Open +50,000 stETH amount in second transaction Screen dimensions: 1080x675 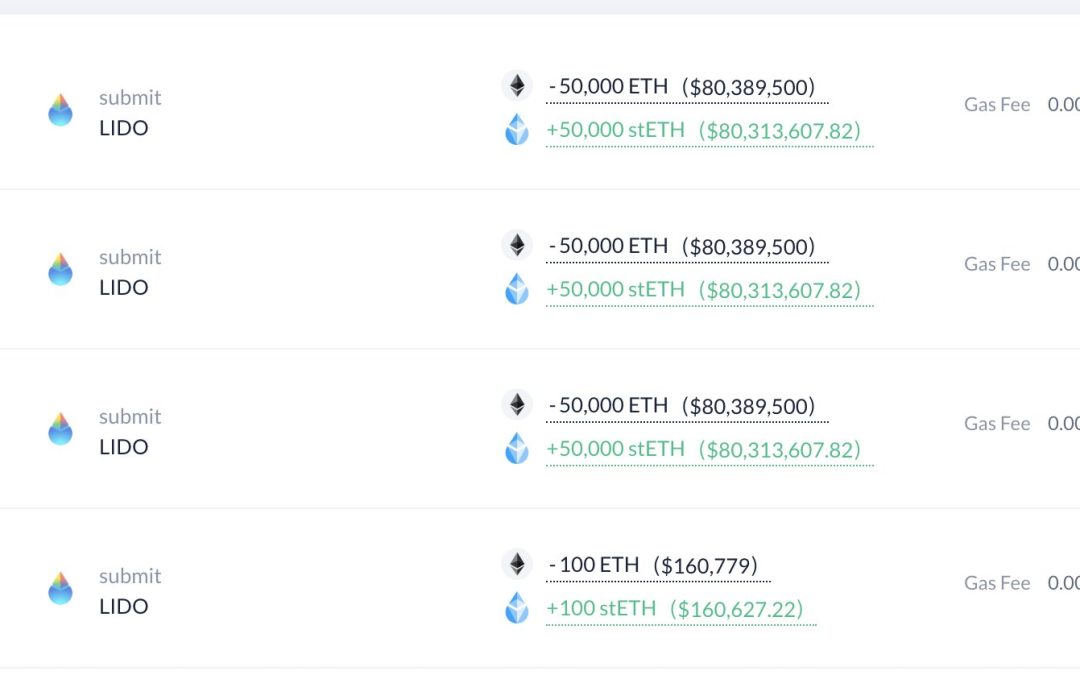(709, 291)
